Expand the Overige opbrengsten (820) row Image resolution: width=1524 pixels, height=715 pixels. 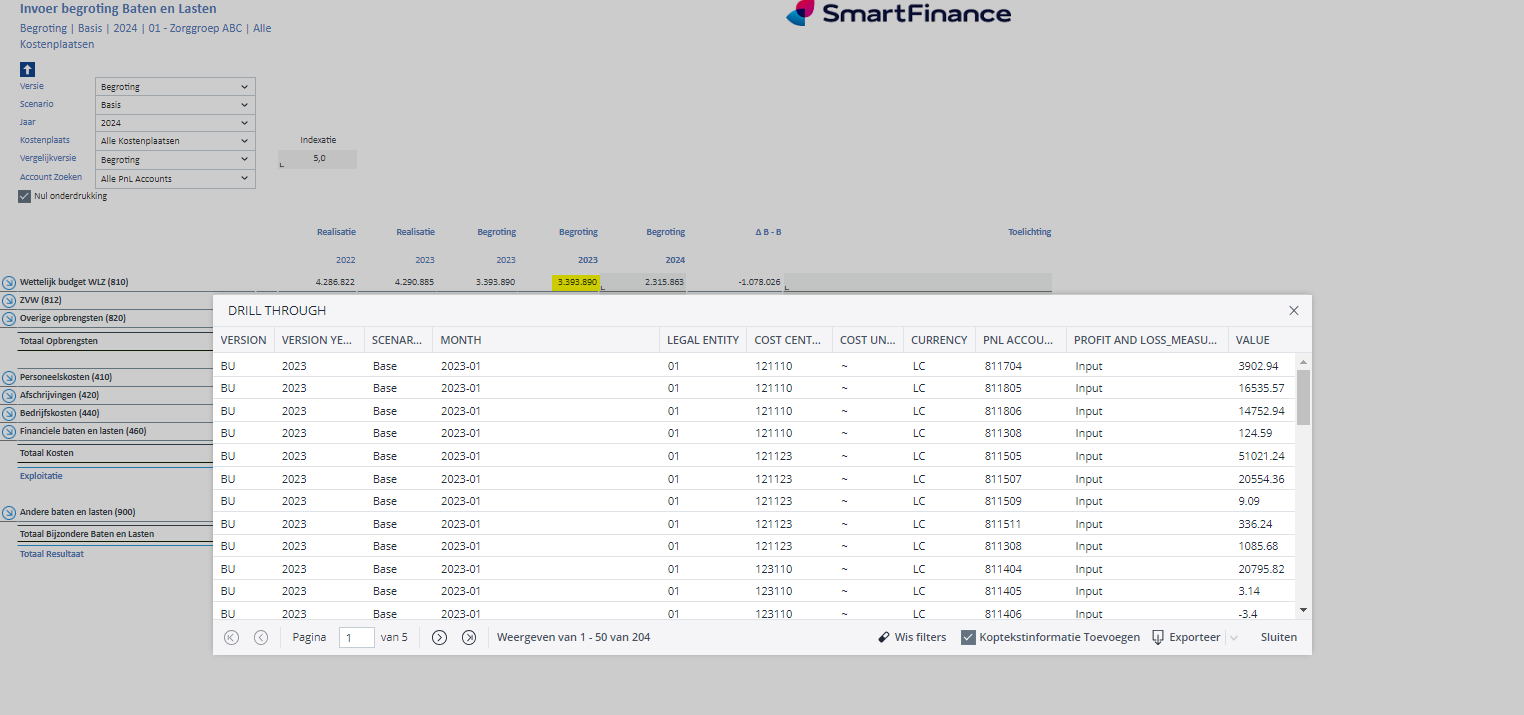(x=9, y=319)
